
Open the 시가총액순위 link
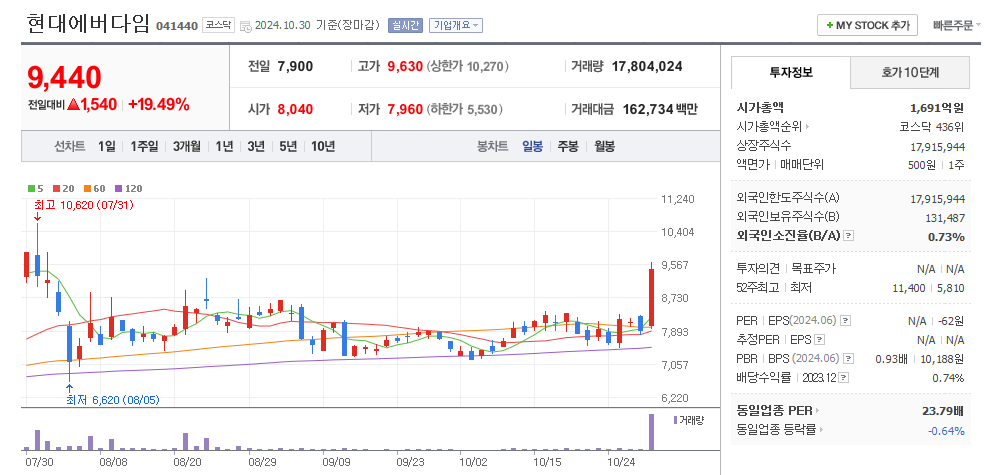pyautogui.click(x=773, y=127)
